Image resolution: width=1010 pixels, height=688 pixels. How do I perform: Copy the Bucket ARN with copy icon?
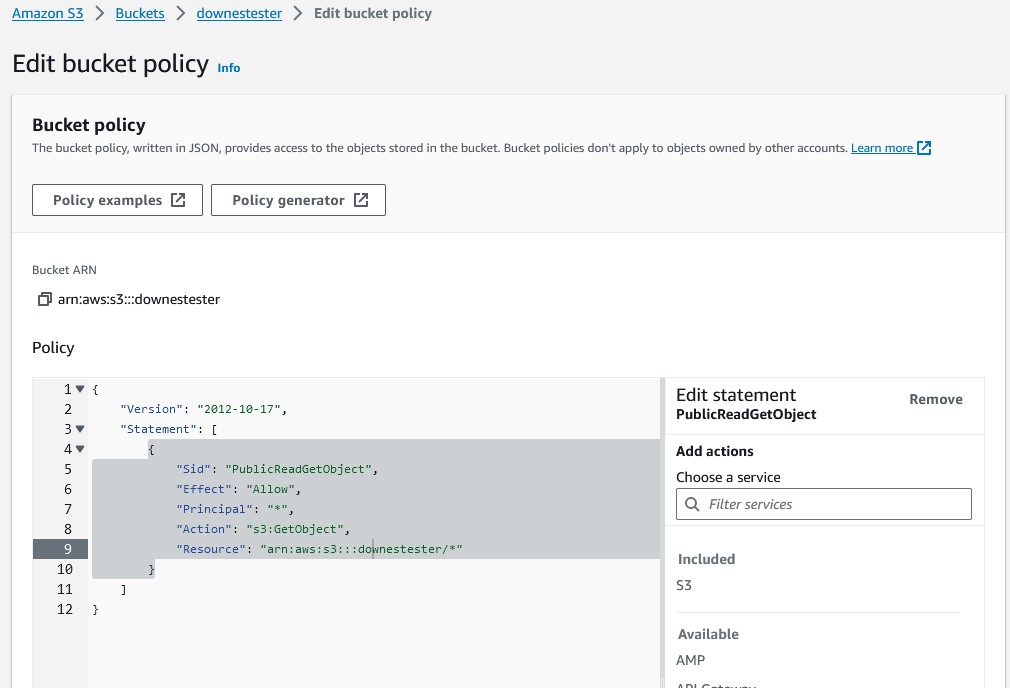tap(44, 299)
